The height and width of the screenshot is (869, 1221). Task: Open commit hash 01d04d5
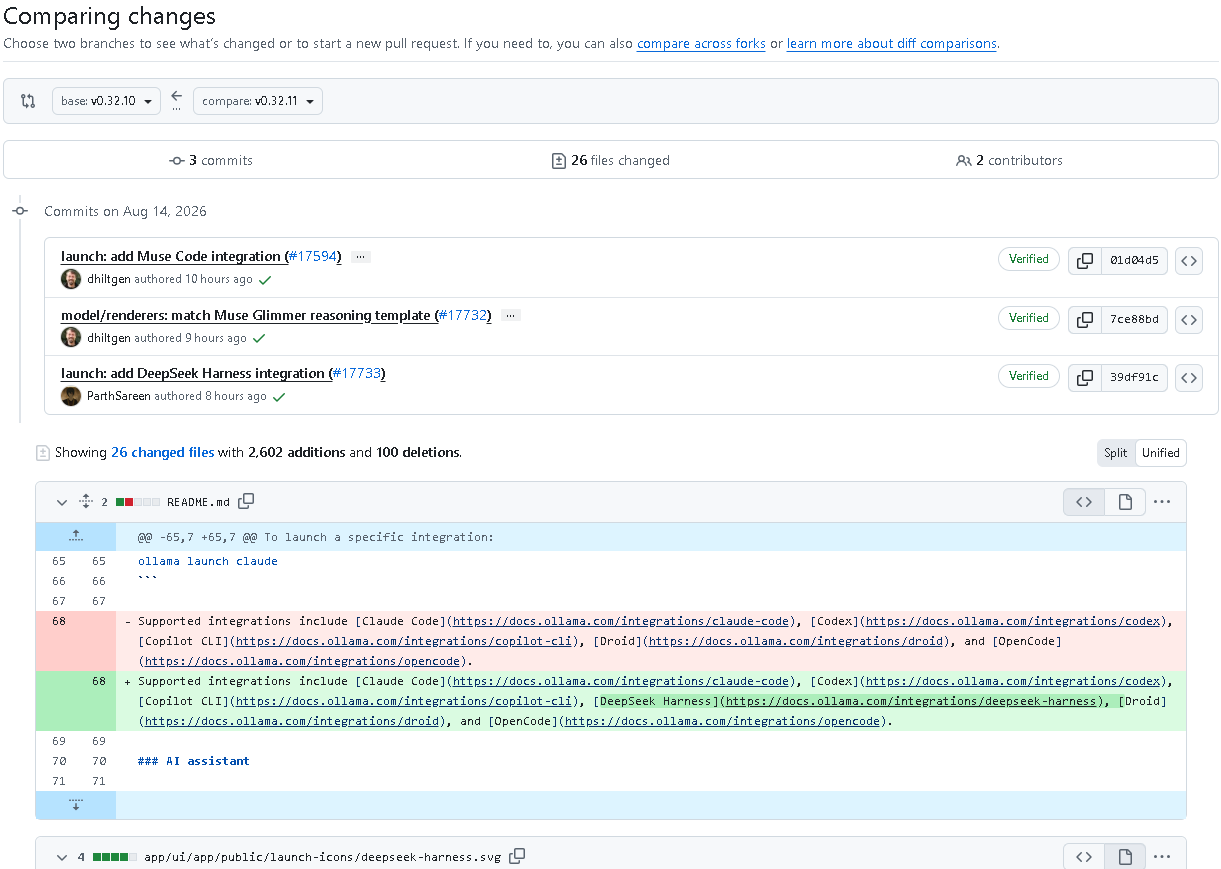[x=1134, y=261]
